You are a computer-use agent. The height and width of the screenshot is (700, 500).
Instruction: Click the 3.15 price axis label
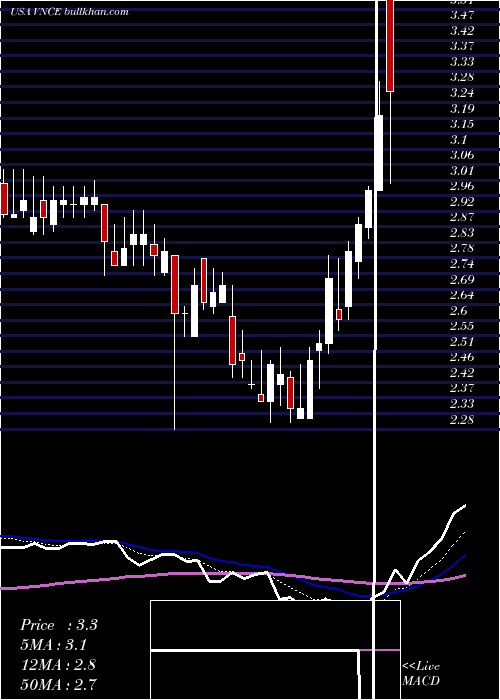point(462,125)
